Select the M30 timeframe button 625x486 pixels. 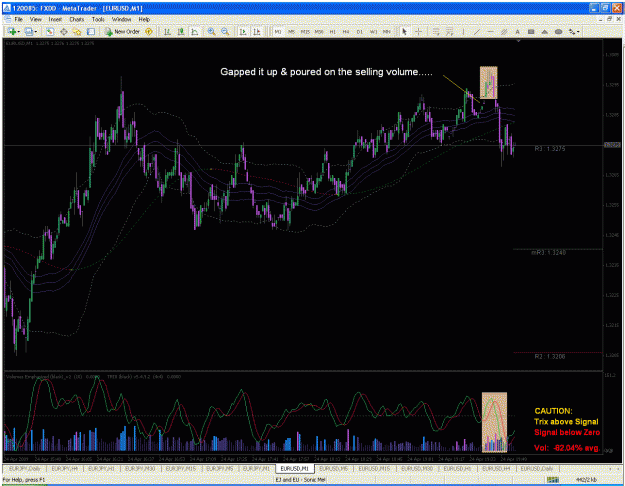(x=319, y=31)
